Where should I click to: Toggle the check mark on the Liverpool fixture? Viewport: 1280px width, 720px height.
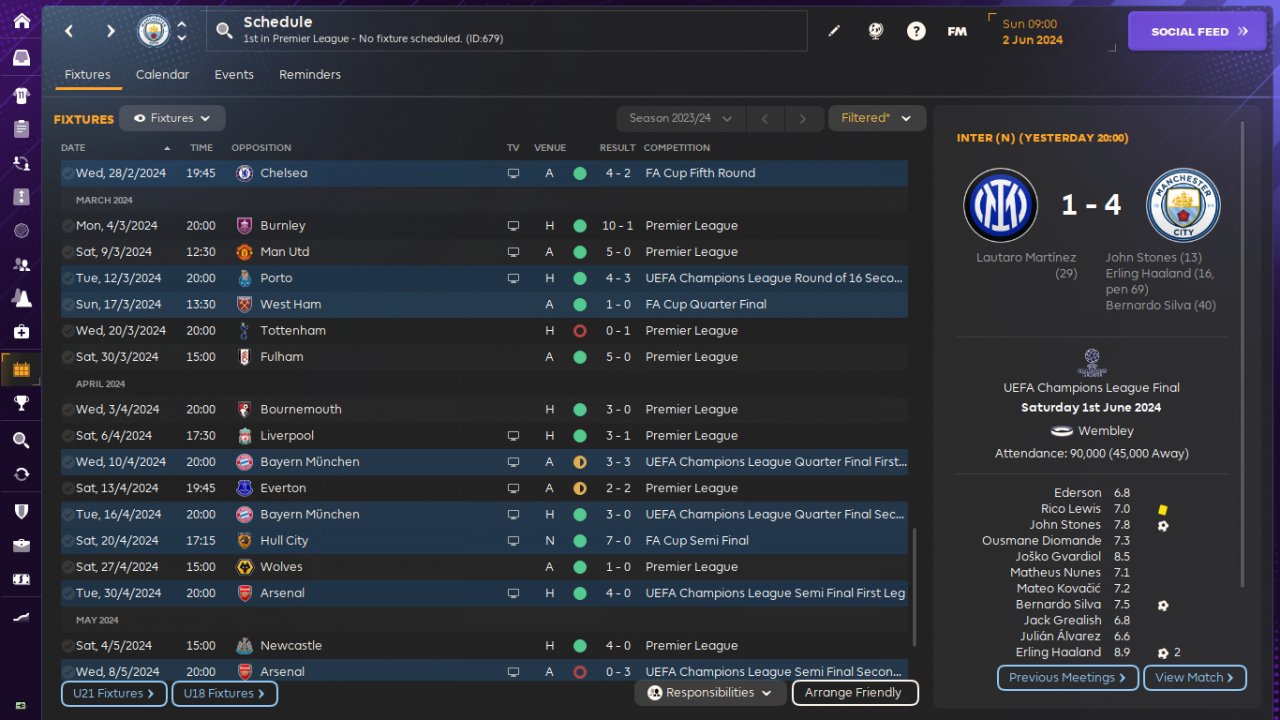(68, 436)
